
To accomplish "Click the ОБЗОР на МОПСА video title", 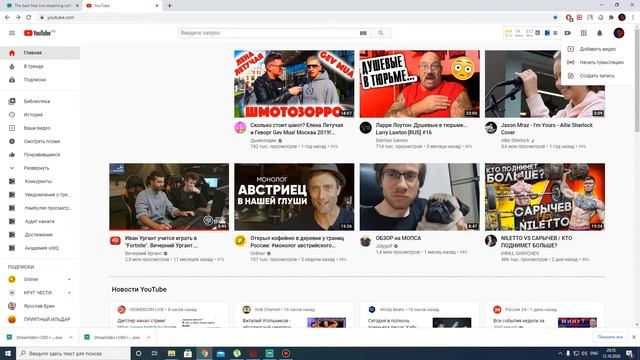I will pos(398,238).
